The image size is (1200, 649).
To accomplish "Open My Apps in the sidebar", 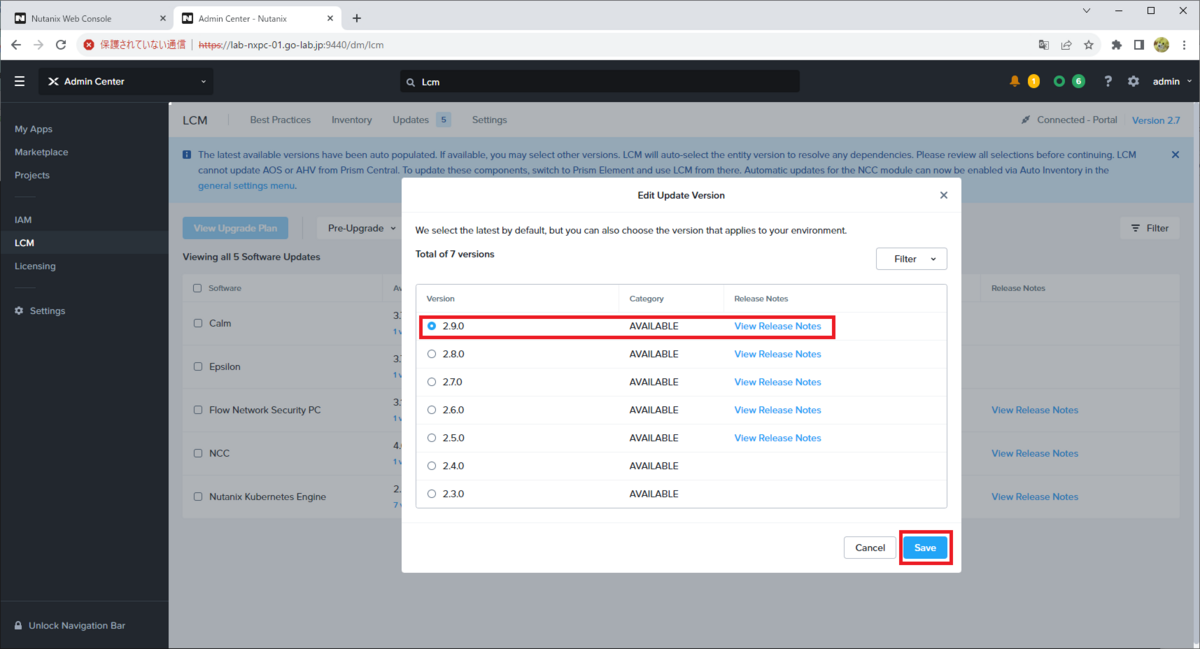I will pos(33,129).
